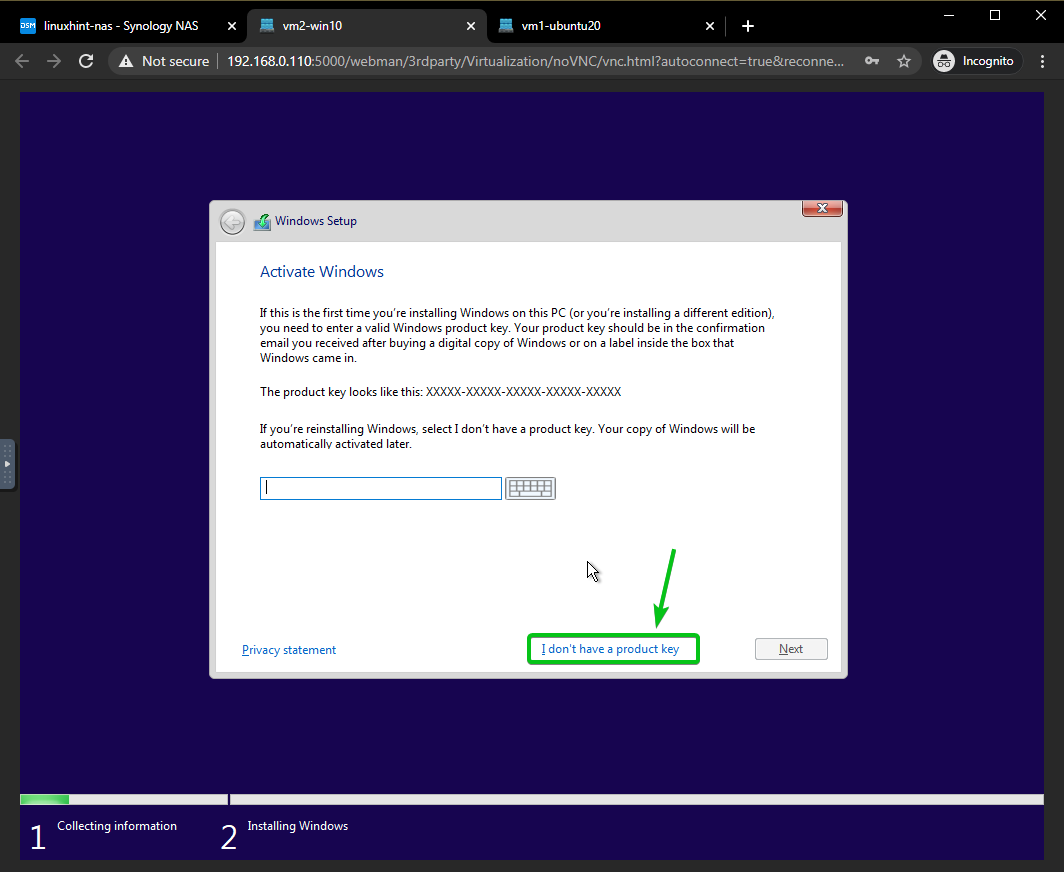Switch to the linuxhint-nas Synology NAS tab

[121, 26]
